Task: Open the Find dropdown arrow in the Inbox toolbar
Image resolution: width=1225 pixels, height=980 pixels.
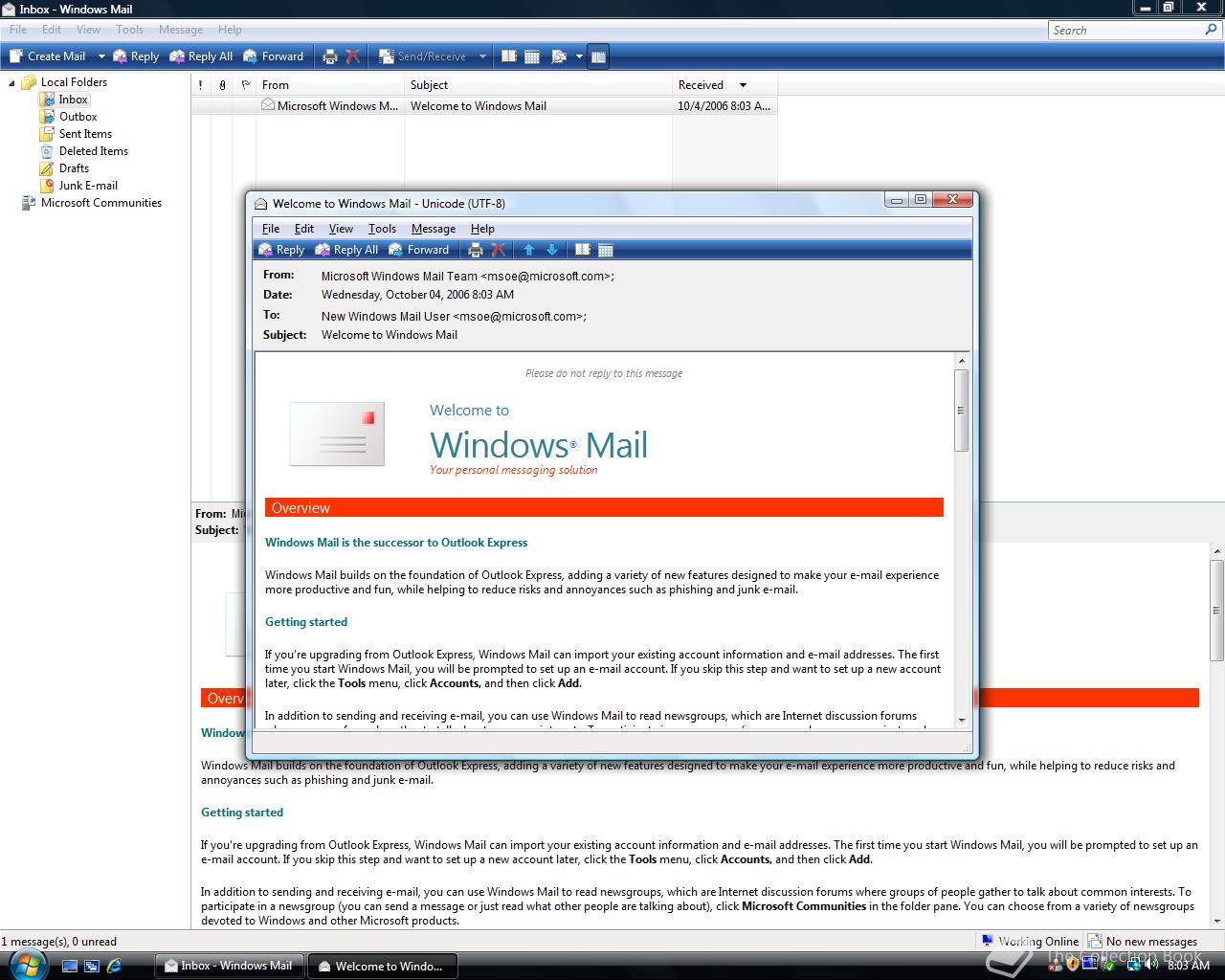Action: point(579,56)
